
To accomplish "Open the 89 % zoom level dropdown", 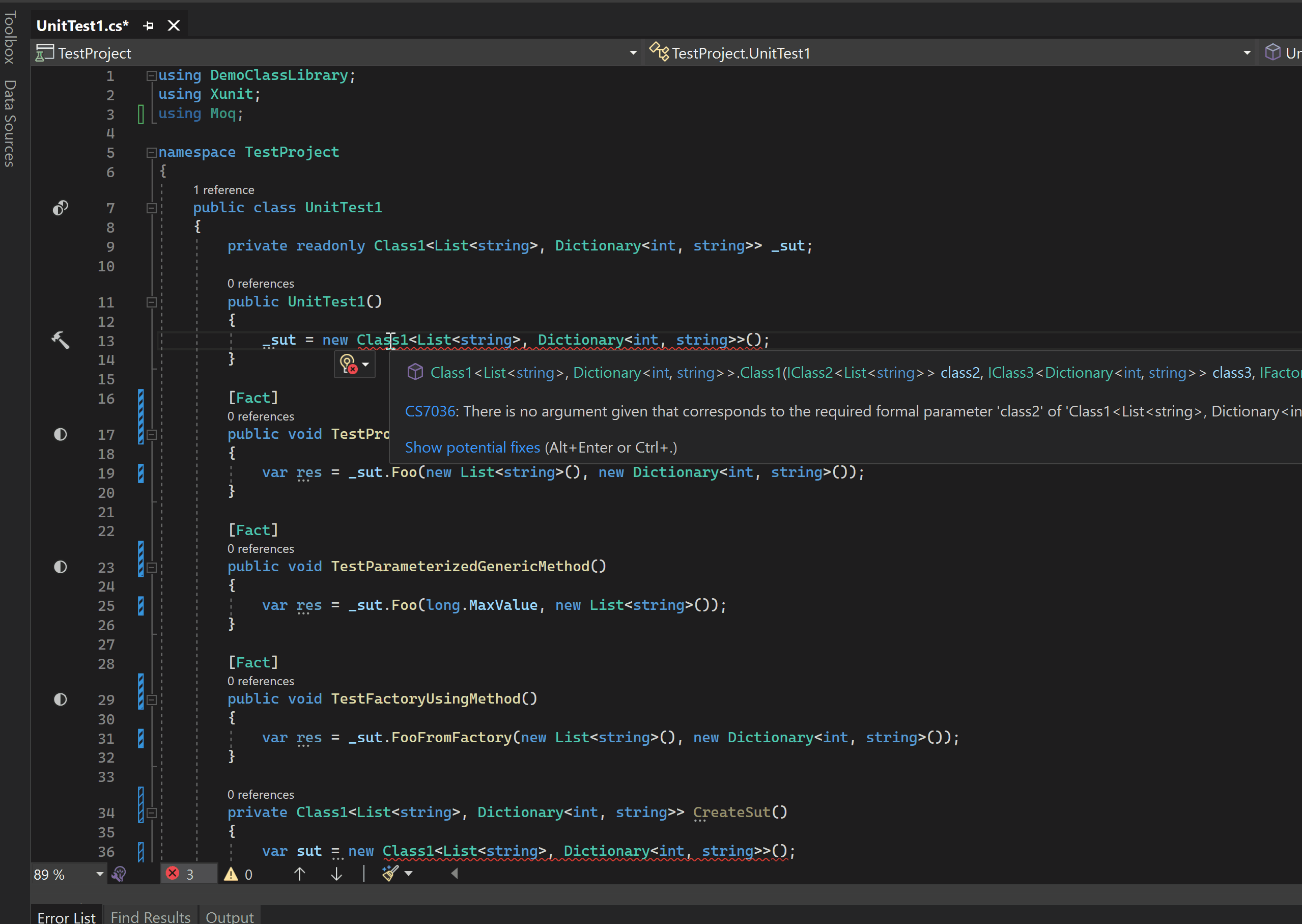I will (x=100, y=874).
